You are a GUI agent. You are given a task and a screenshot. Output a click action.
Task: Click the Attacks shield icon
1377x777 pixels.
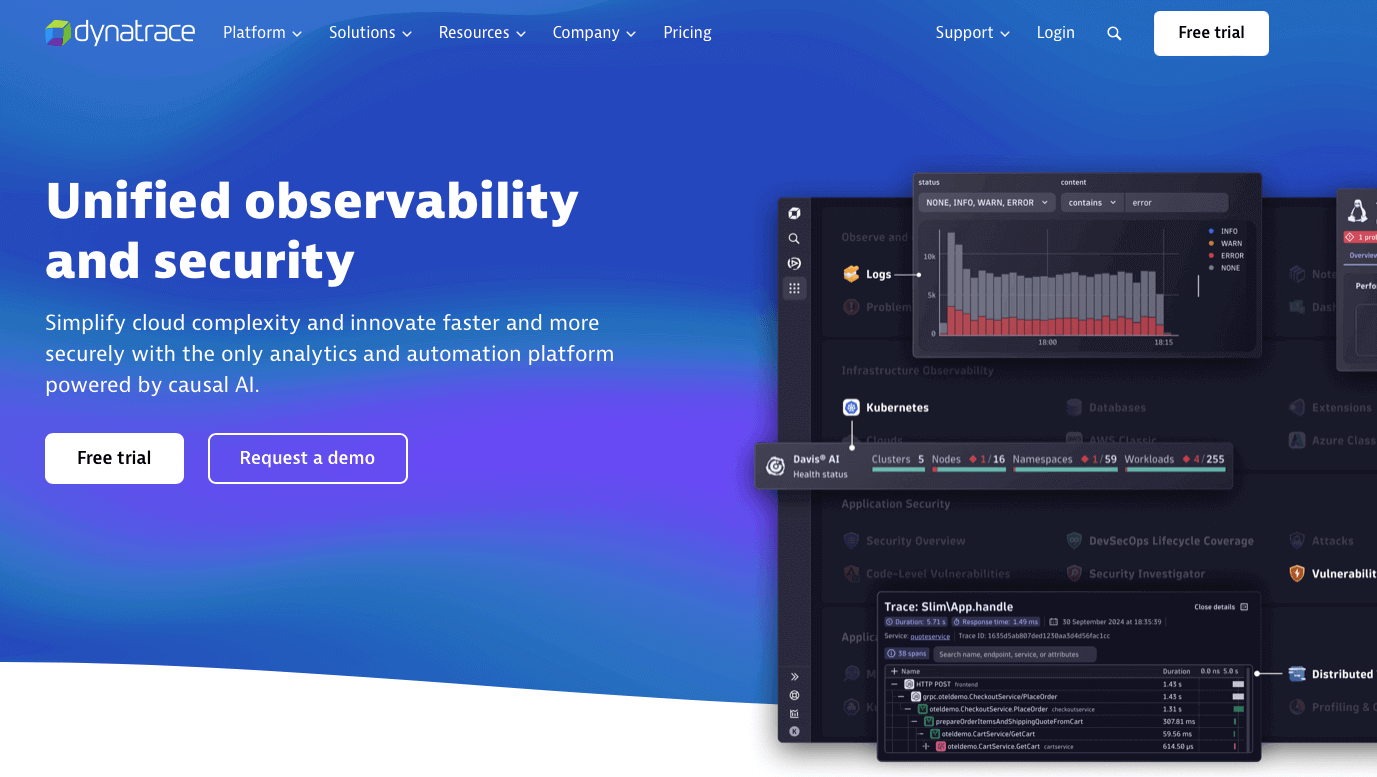[x=1297, y=540]
